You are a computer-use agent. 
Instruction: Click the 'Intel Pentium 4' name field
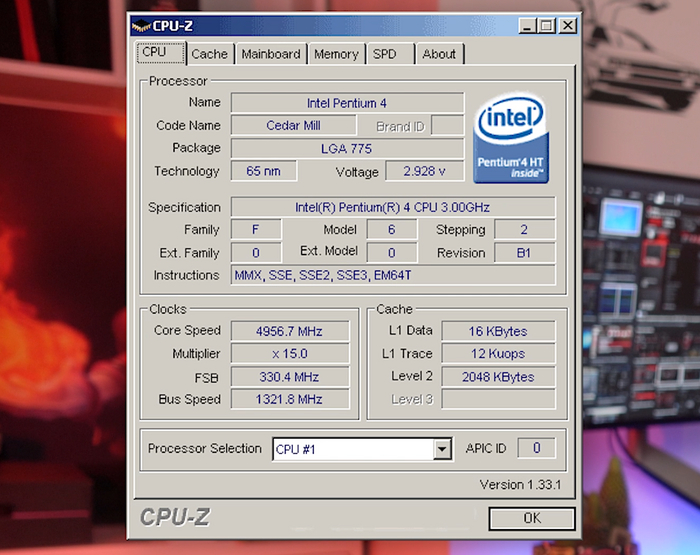[x=347, y=103]
